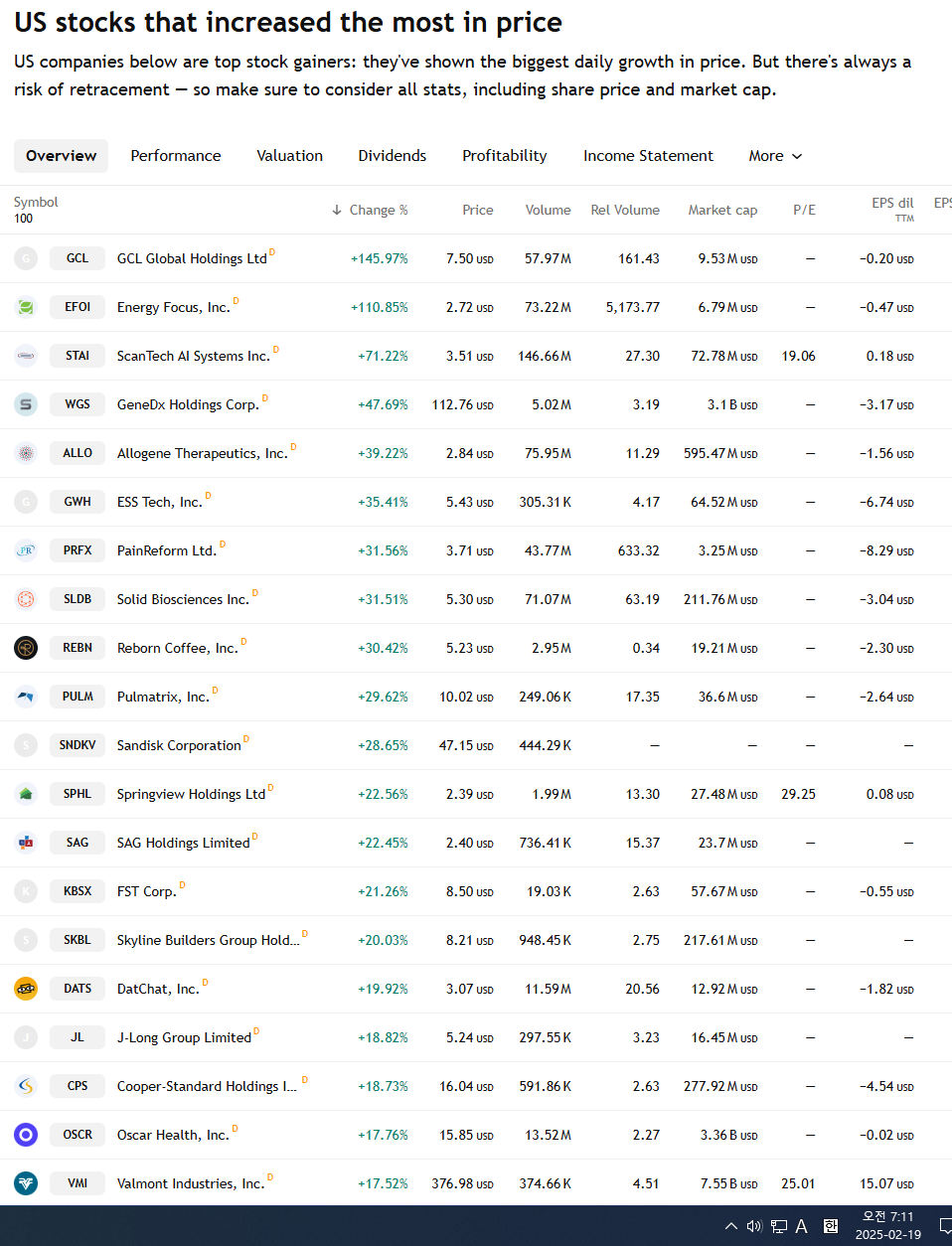Viewport: 952px width, 1246px height.
Task: Click the taskbar notification center icon
Action: (946, 1226)
